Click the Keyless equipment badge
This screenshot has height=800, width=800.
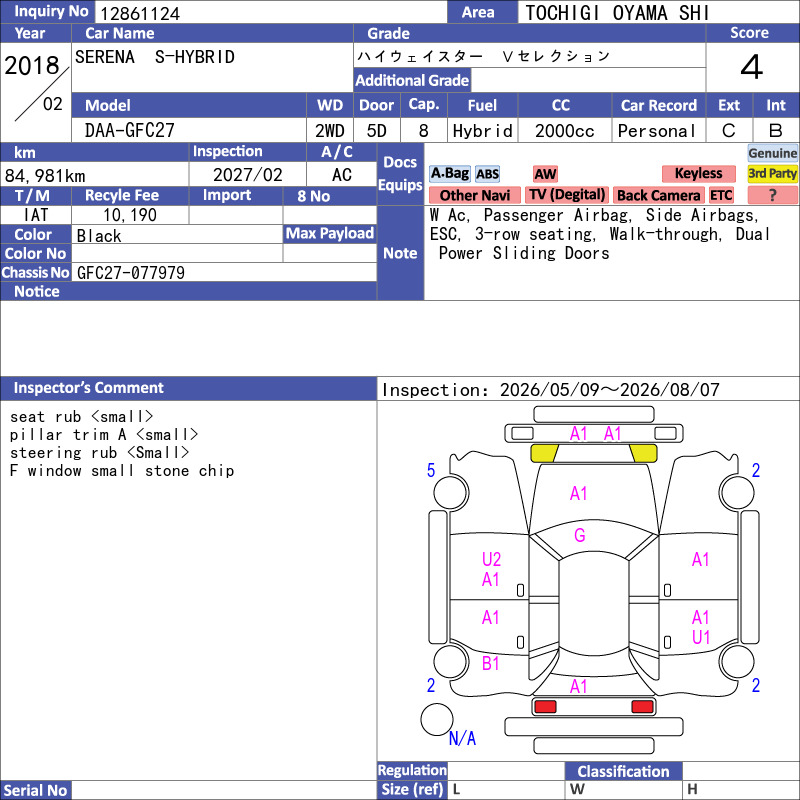[698, 174]
